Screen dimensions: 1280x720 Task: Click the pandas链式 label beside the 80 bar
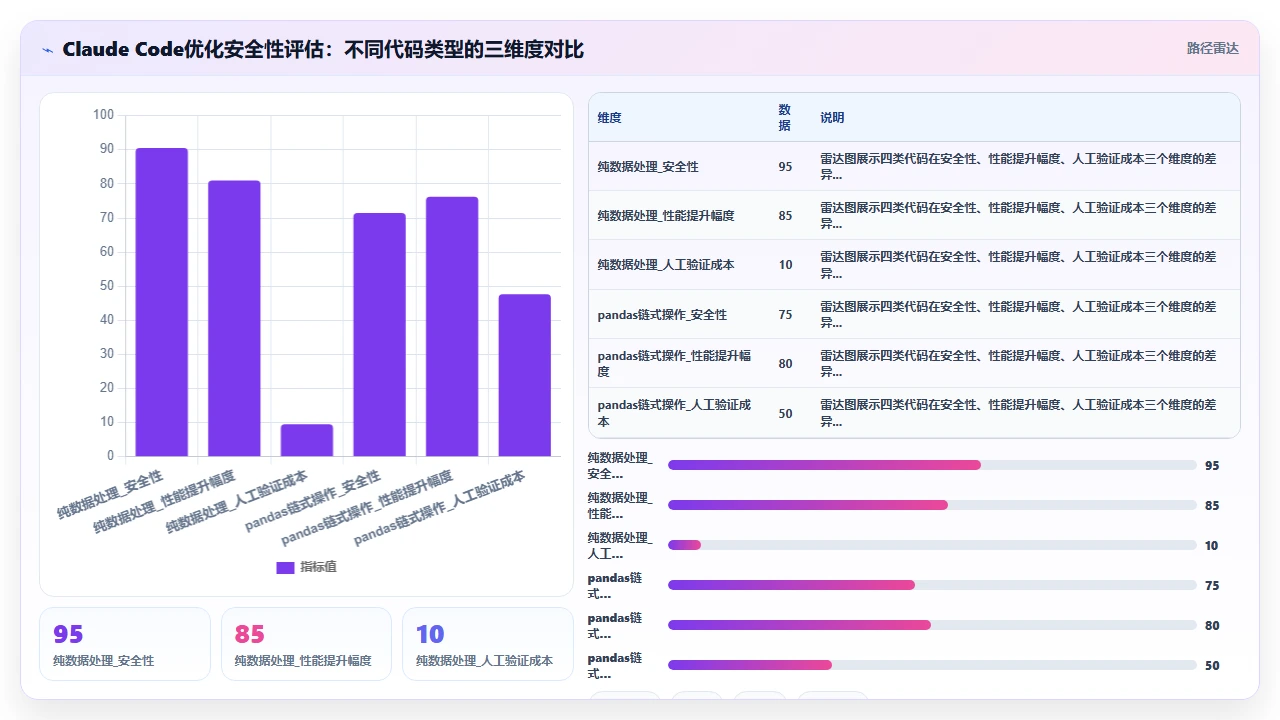615,626
